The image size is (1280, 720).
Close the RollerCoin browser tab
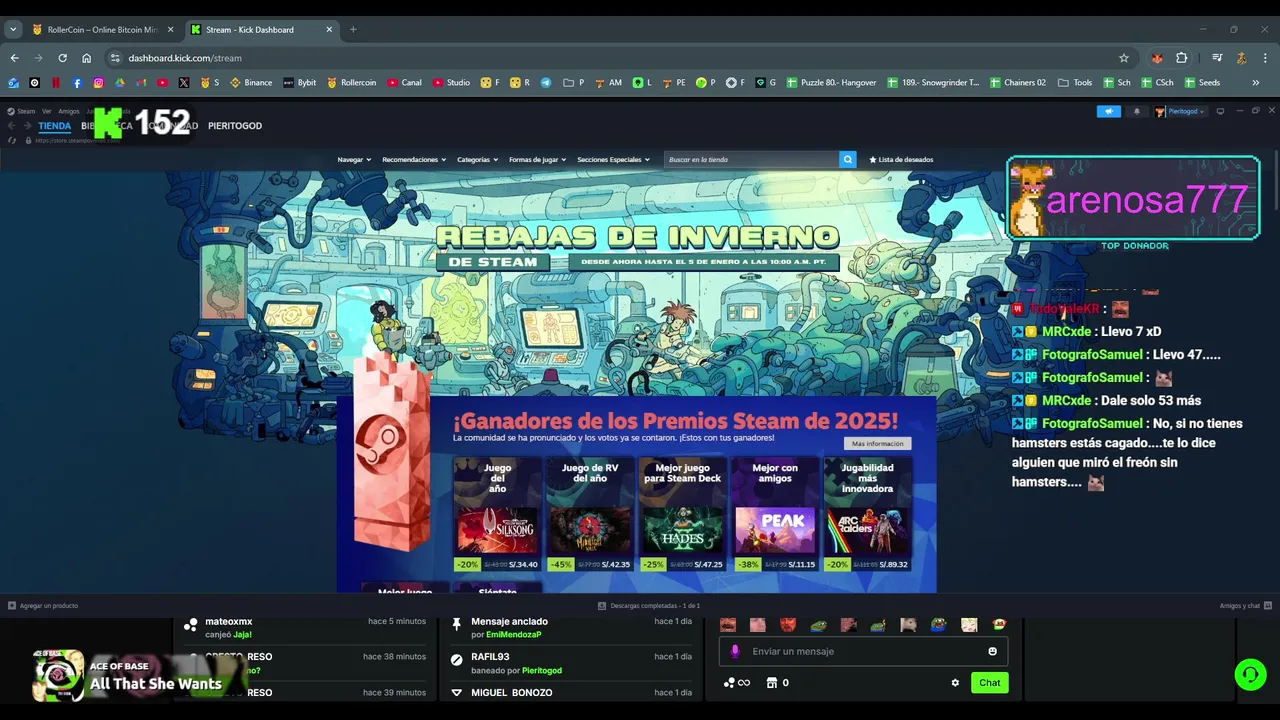[x=170, y=30]
